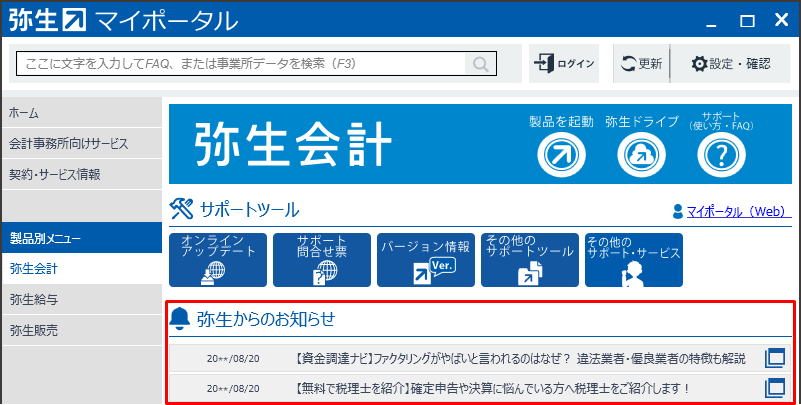
Task: Open バージョン情報 tile
Action: pyautogui.click(x=425, y=260)
